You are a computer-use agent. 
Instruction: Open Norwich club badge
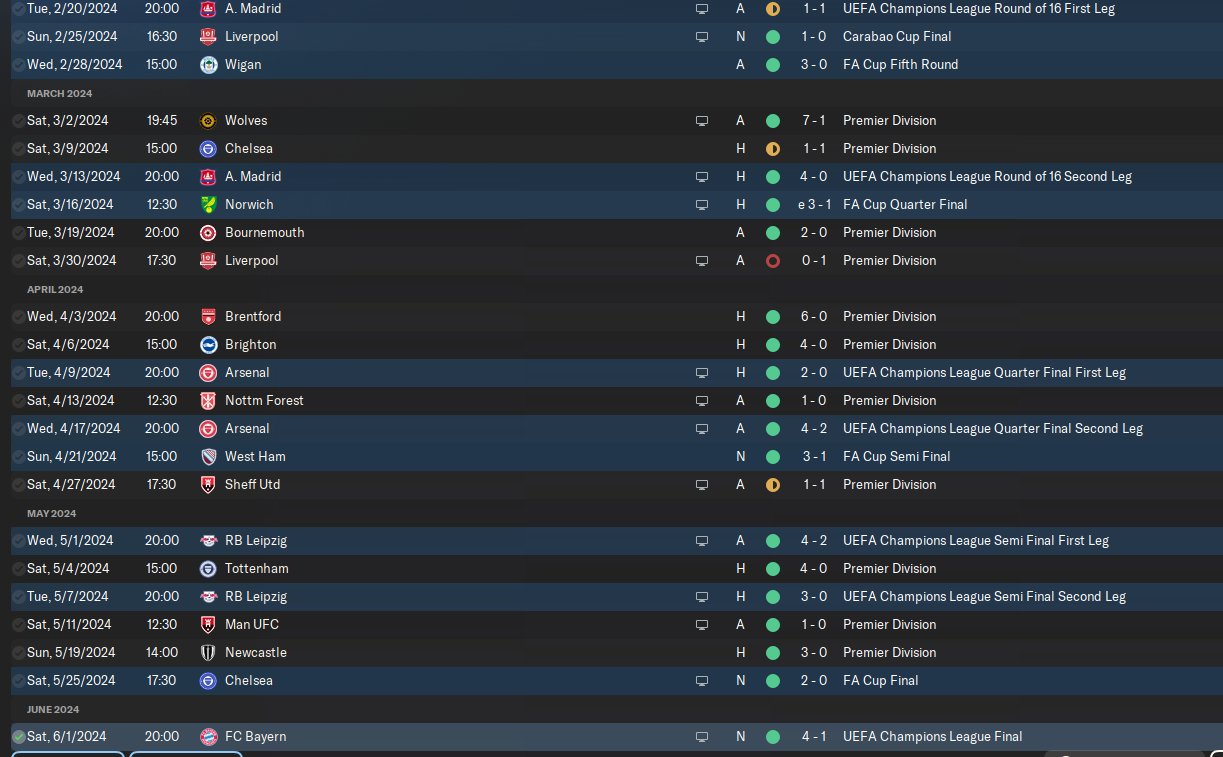coord(208,205)
